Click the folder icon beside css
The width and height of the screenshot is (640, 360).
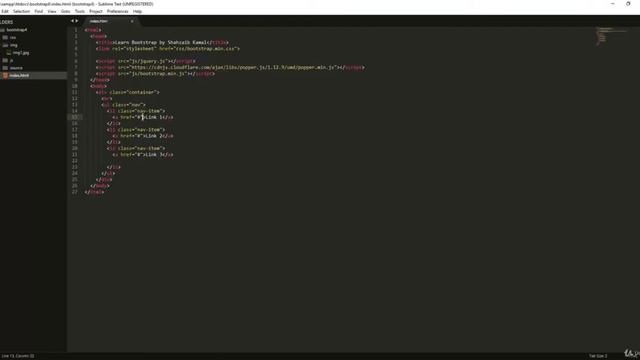[x=5, y=38]
